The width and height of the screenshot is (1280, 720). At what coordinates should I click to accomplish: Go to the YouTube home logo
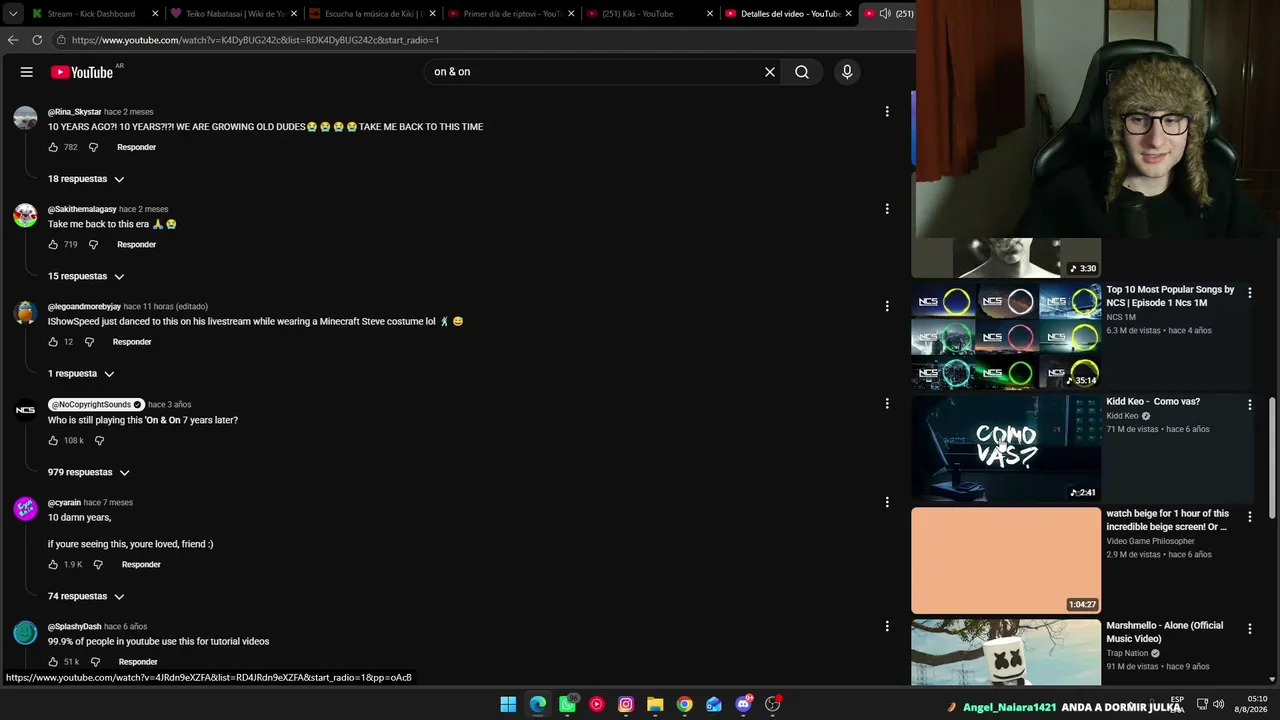coord(82,72)
